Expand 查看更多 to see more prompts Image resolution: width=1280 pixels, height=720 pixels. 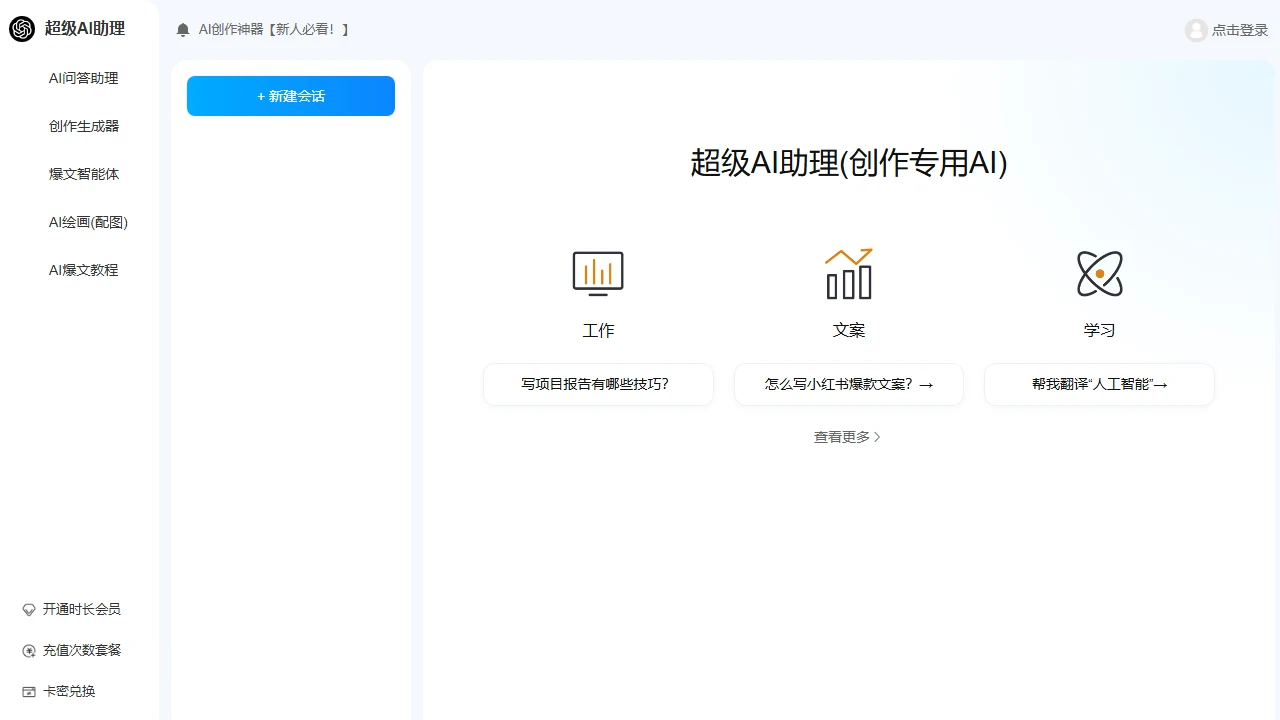(x=848, y=437)
